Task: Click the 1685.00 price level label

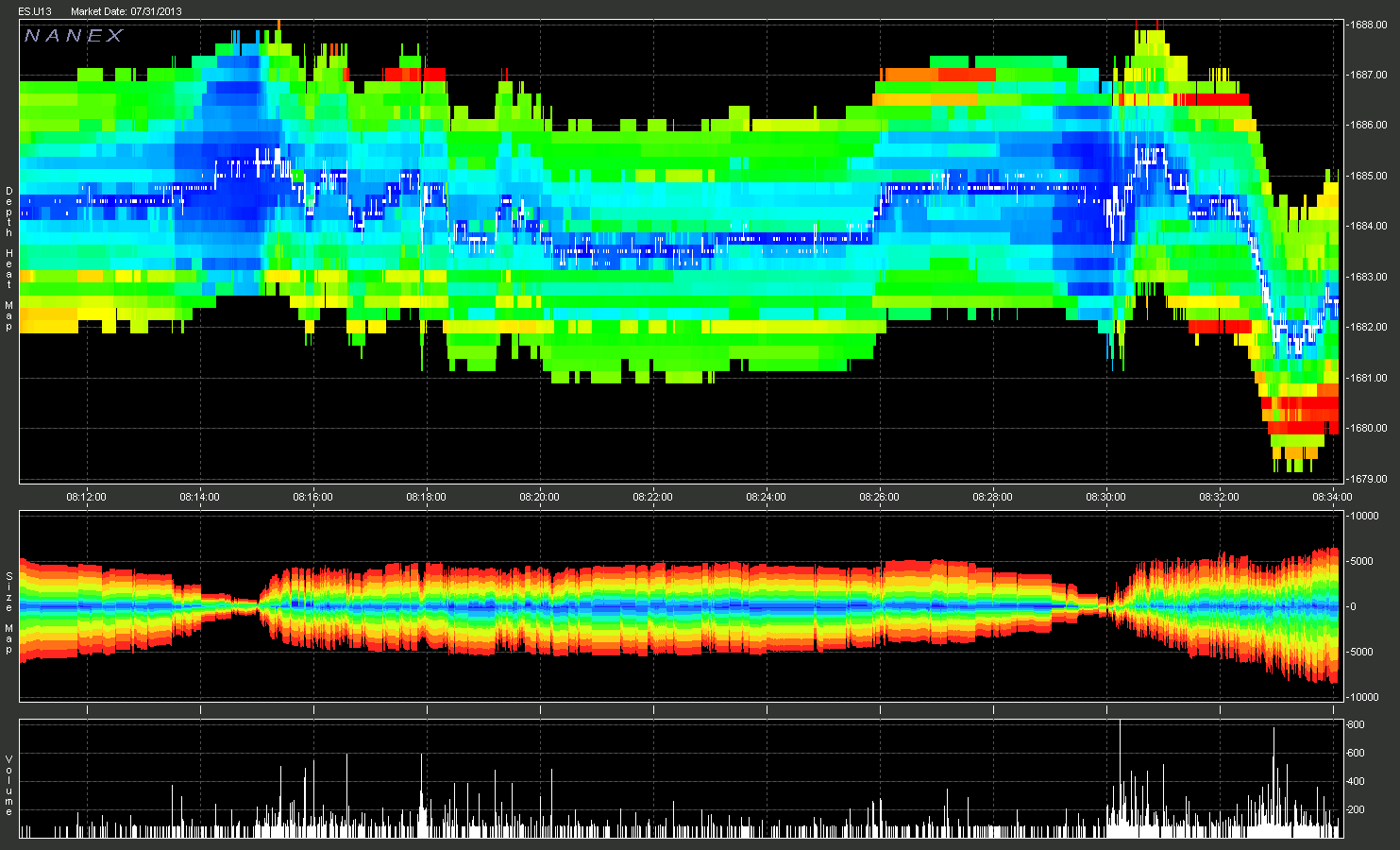Action: (1368, 176)
